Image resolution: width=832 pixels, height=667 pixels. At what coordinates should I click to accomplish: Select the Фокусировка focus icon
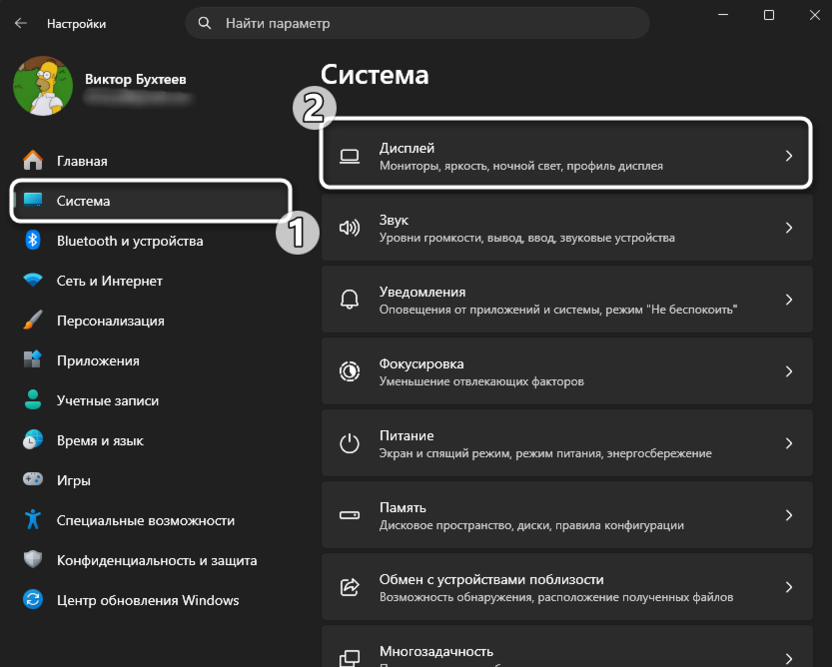(x=349, y=372)
